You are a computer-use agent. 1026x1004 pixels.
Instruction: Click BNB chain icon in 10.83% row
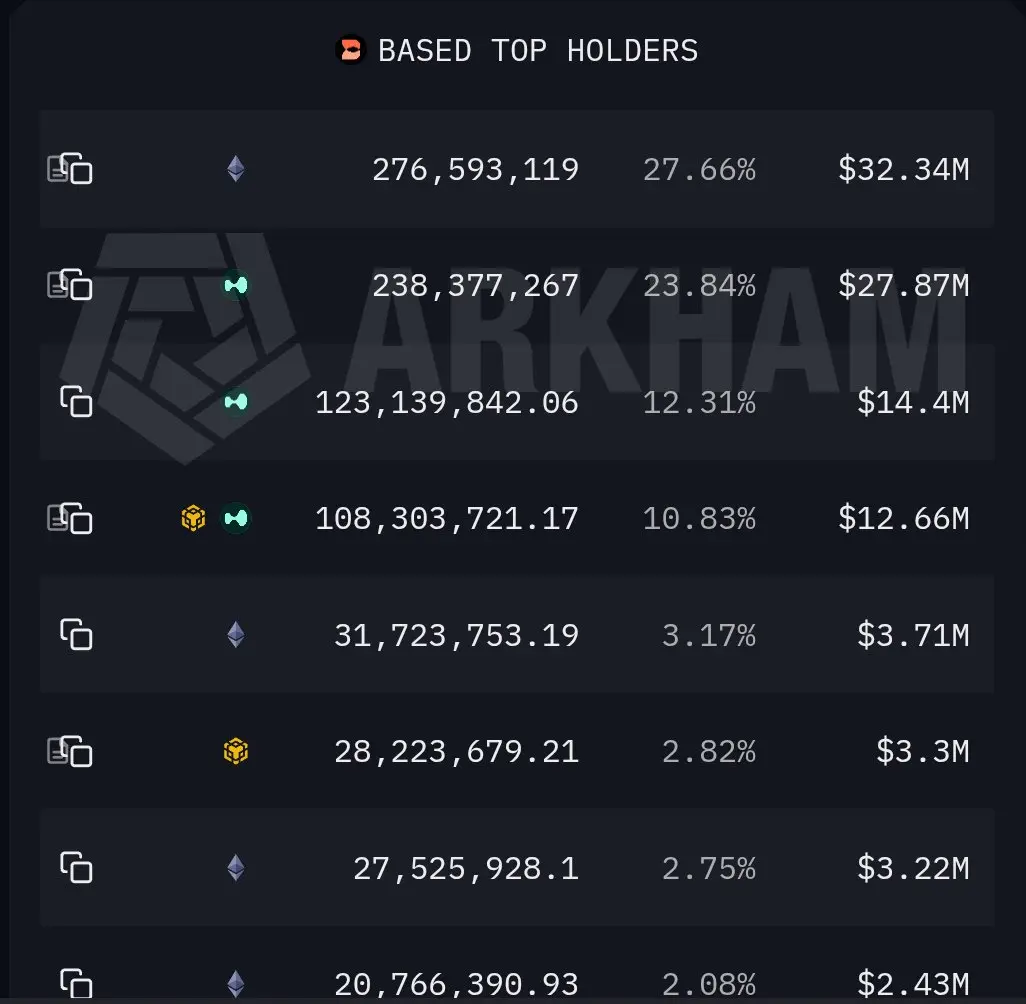(193, 518)
